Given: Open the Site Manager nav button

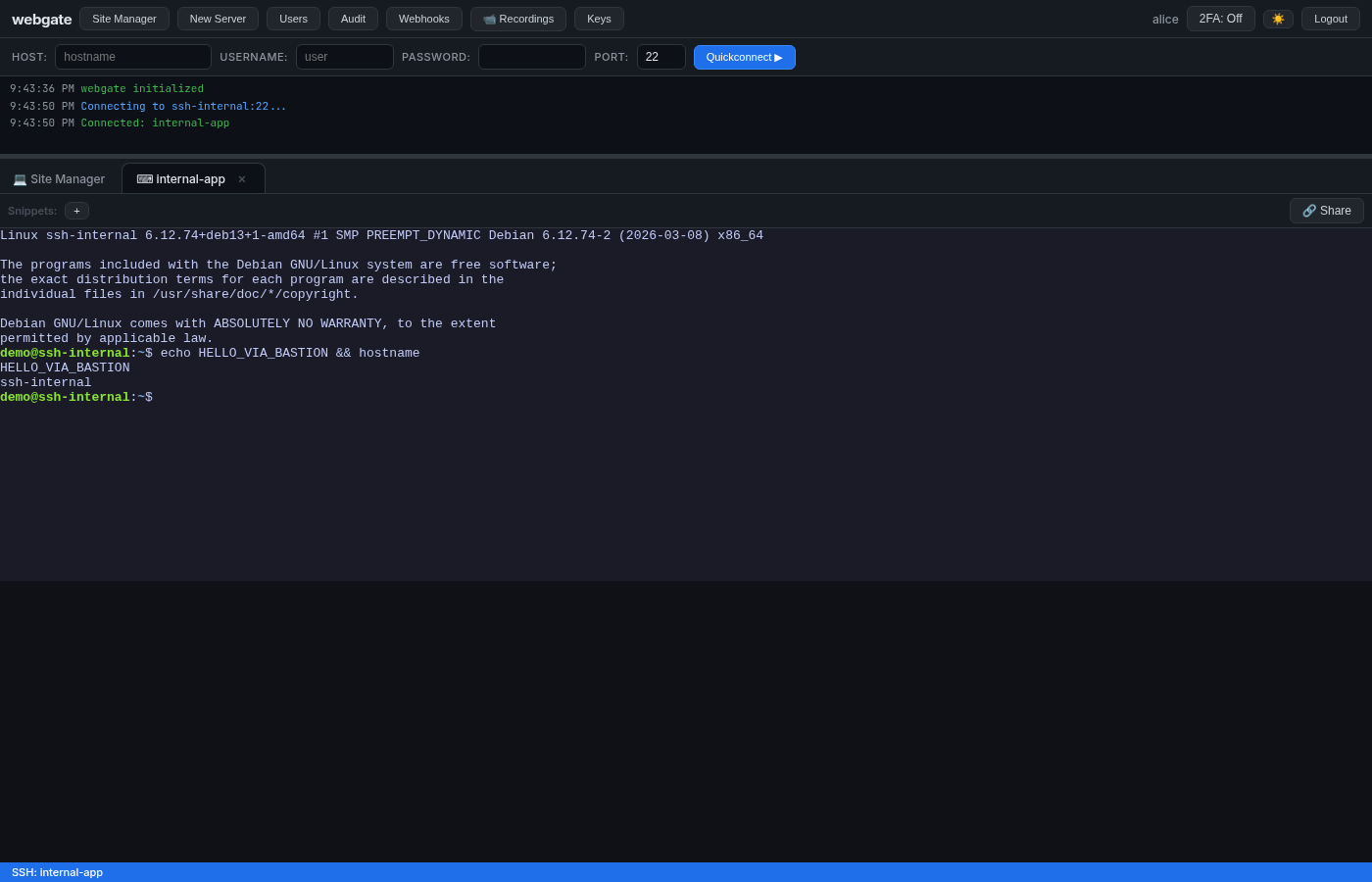Looking at the screenshot, I should [124, 19].
